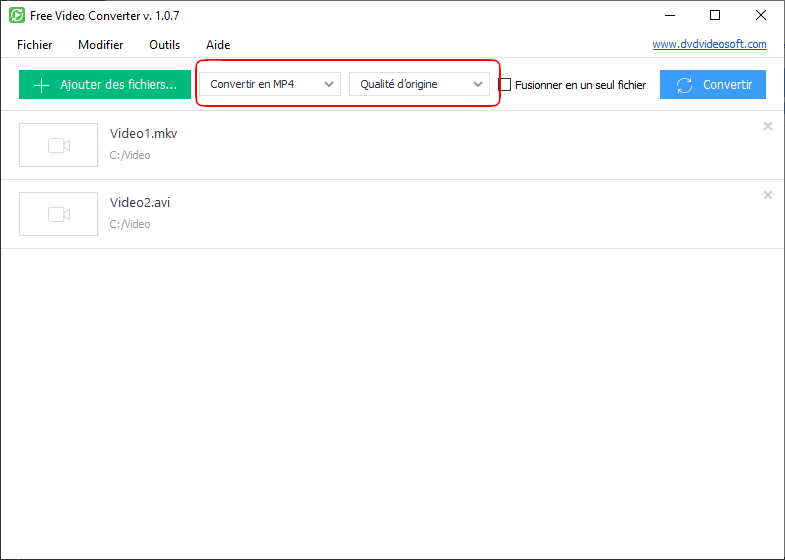Select the Video2.avi thumbnail
785x560 pixels.
tap(59, 214)
